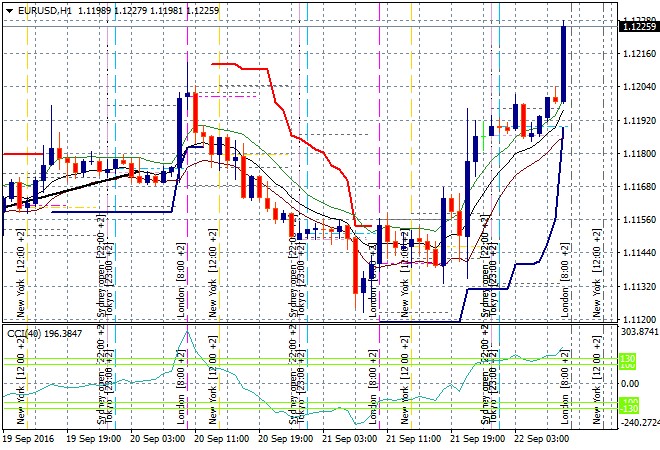This screenshot has height=450, width=660.
Task: Select the tall blue latest candle body
Action: click(565, 63)
